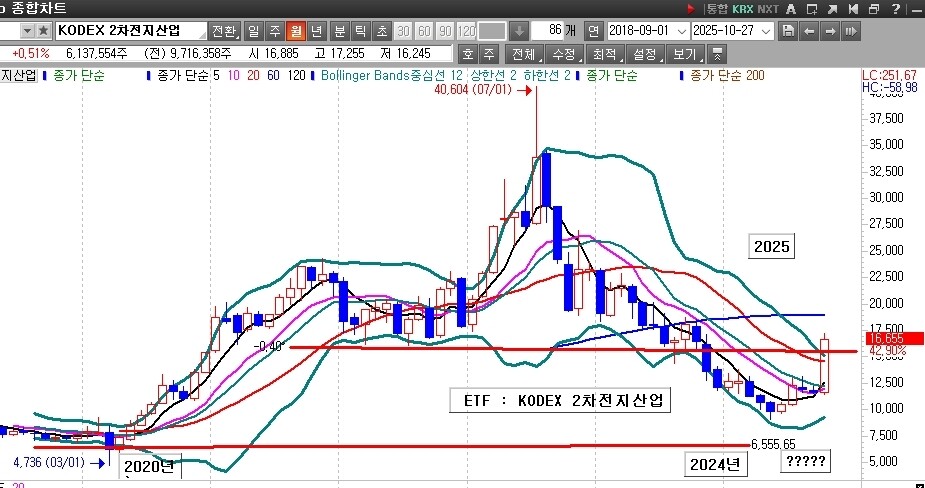925x488 pixels.
Task: Click the save chart floppy disk icon
Action: click(788, 31)
